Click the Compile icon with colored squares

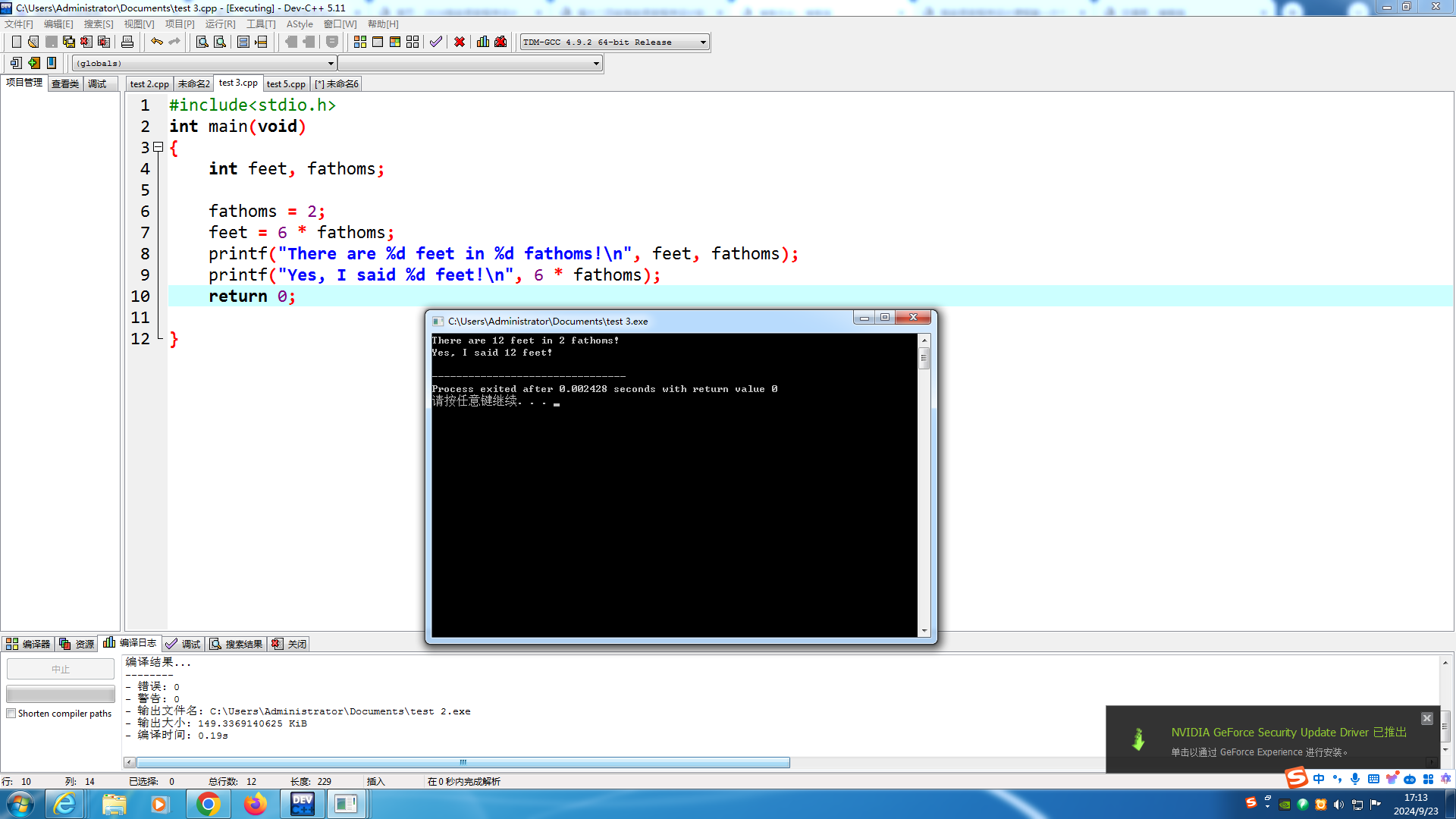tap(360, 42)
